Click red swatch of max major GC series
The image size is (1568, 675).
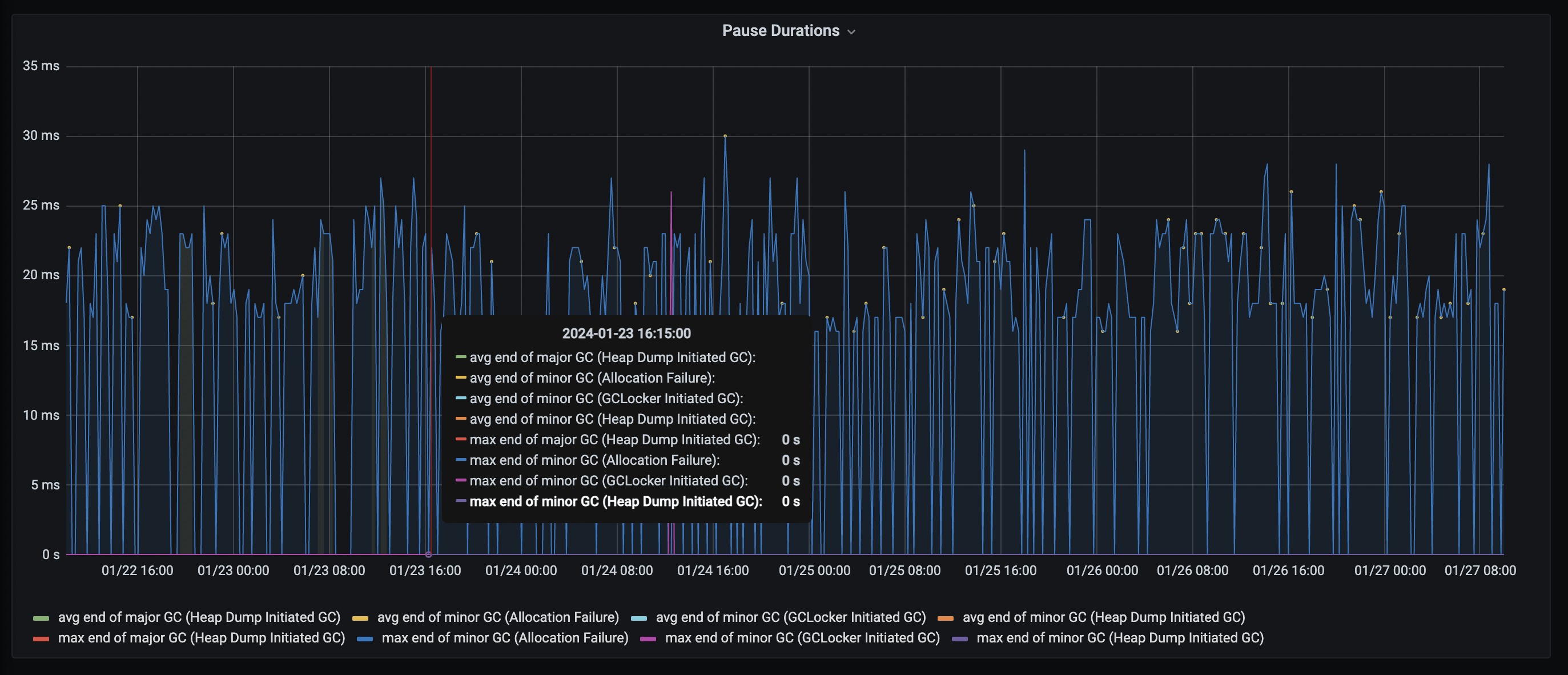[x=41, y=639]
